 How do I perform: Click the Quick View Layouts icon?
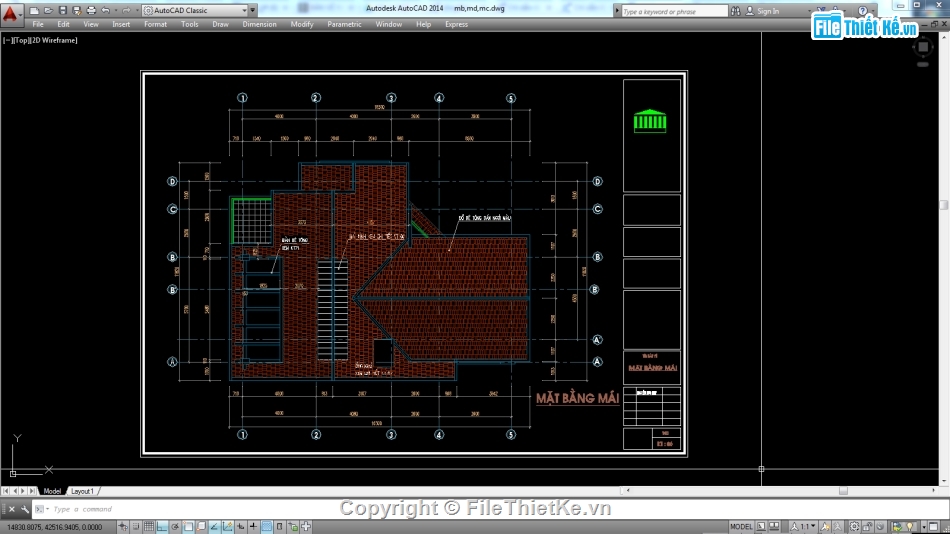pos(761,526)
